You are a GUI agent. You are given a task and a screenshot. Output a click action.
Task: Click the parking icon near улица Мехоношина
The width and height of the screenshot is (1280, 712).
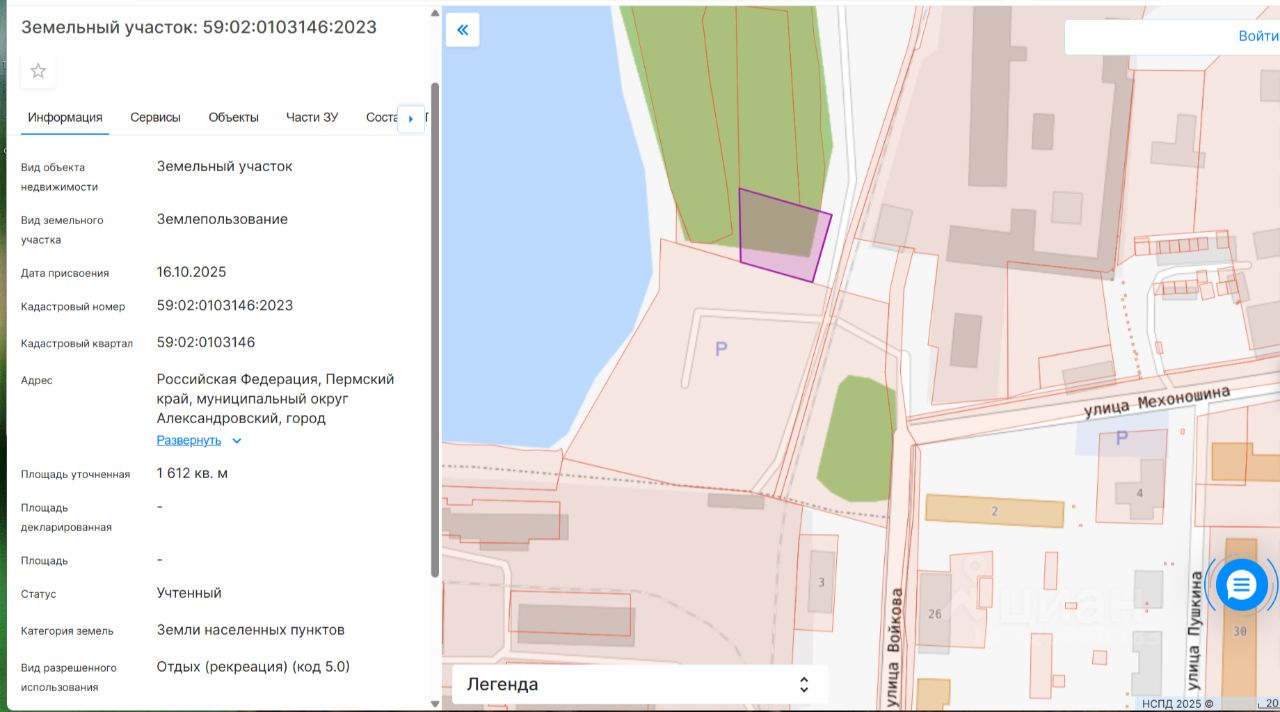[1121, 439]
